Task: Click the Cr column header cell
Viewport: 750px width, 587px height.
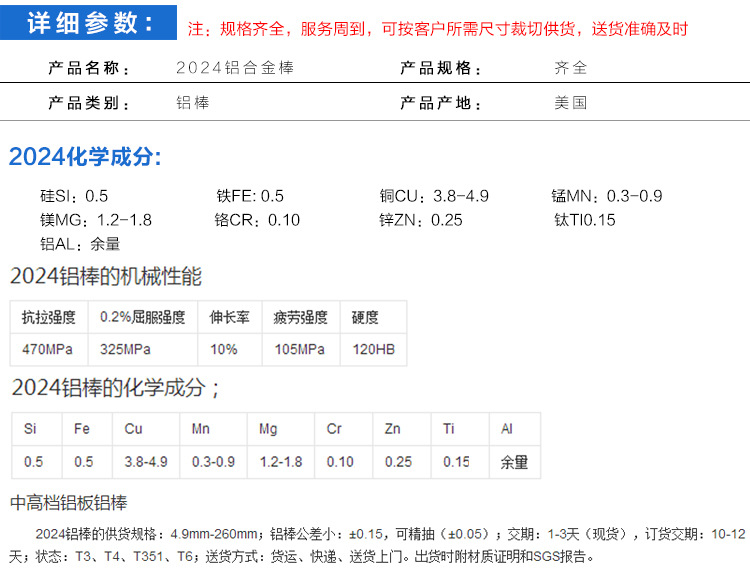Action: point(343,429)
